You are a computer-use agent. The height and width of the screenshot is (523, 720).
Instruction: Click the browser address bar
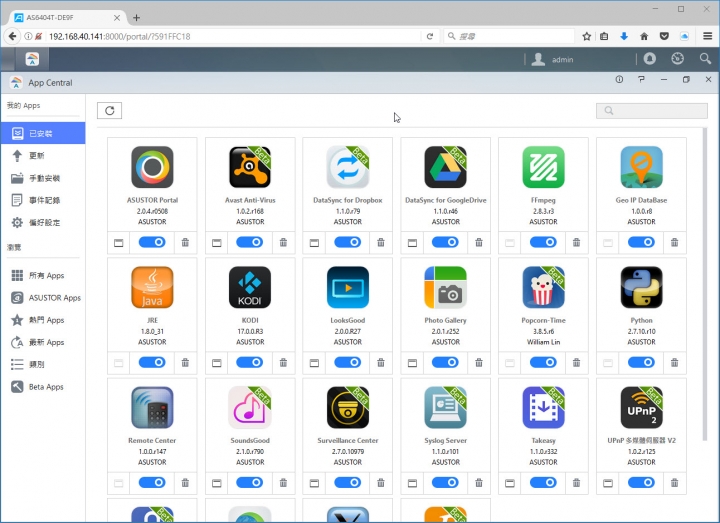232,36
